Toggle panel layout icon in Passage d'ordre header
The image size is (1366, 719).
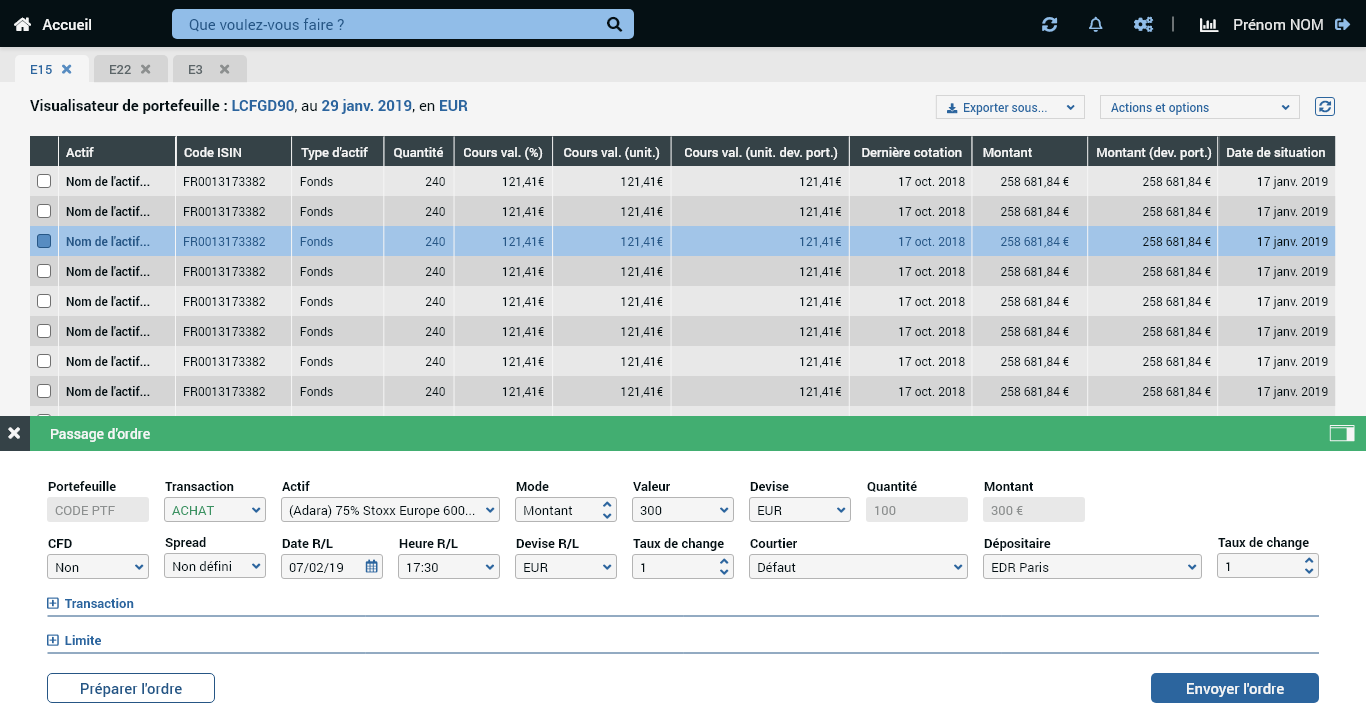coord(1341,433)
